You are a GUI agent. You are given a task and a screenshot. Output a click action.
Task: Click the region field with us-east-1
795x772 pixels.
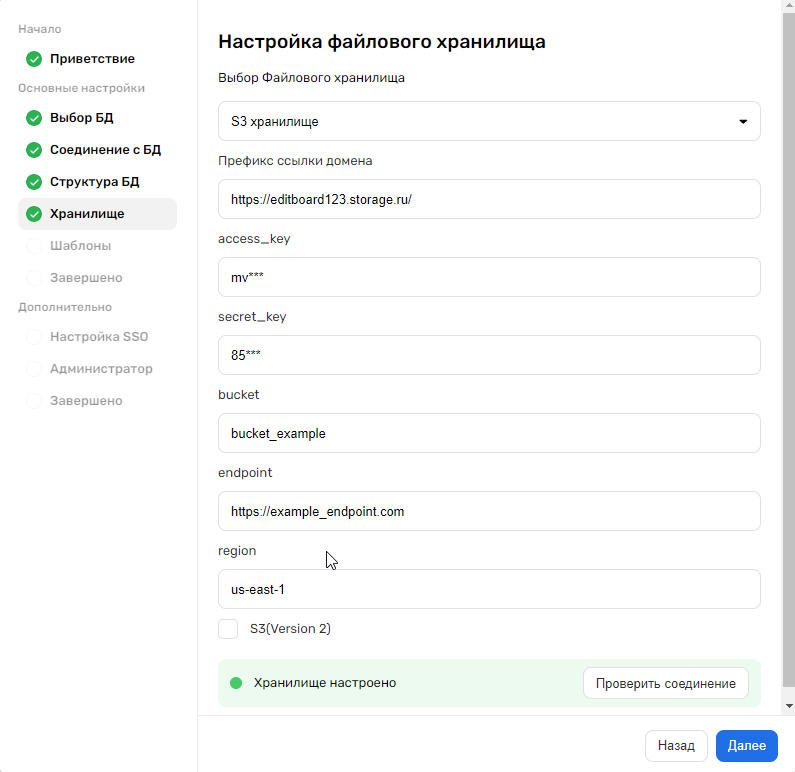coord(489,590)
